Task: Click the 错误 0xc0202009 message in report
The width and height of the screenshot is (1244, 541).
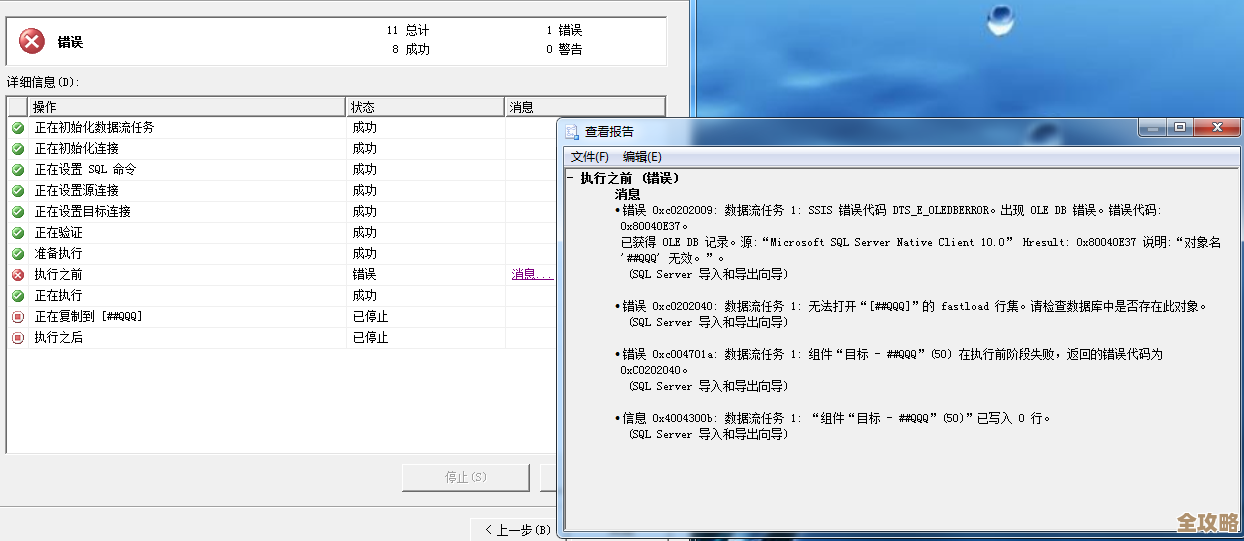Action: coord(918,242)
